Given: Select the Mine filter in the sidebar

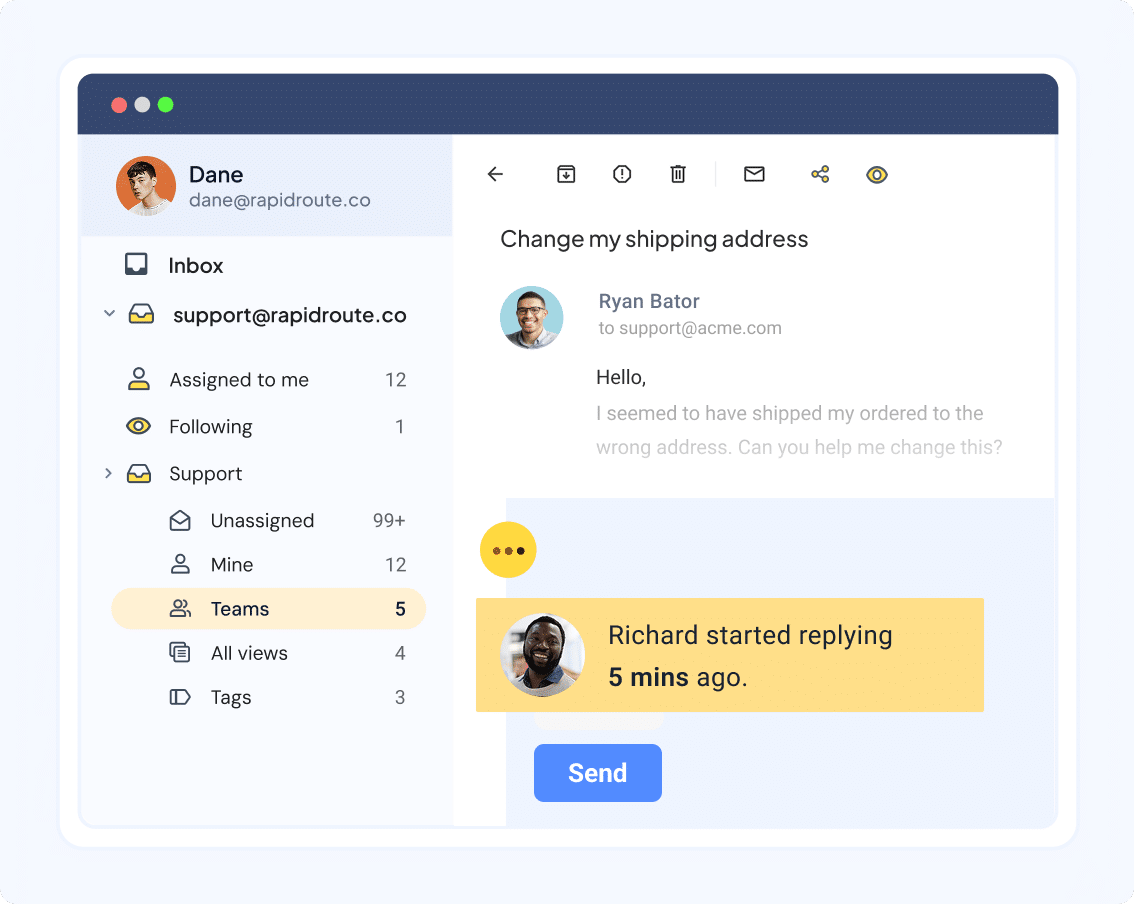Looking at the screenshot, I should coord(232,564).
